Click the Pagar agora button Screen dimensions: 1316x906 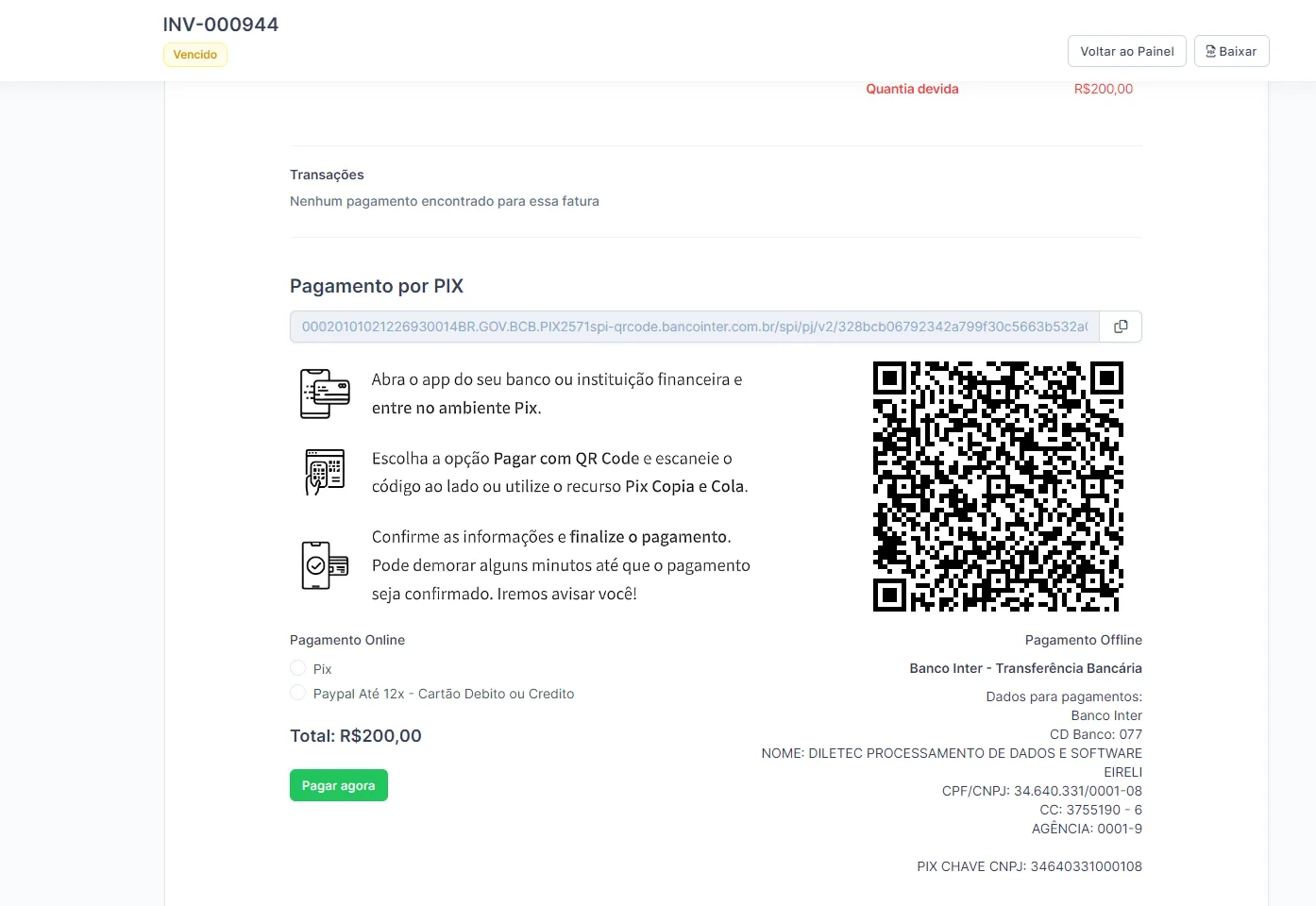(339, 785)
